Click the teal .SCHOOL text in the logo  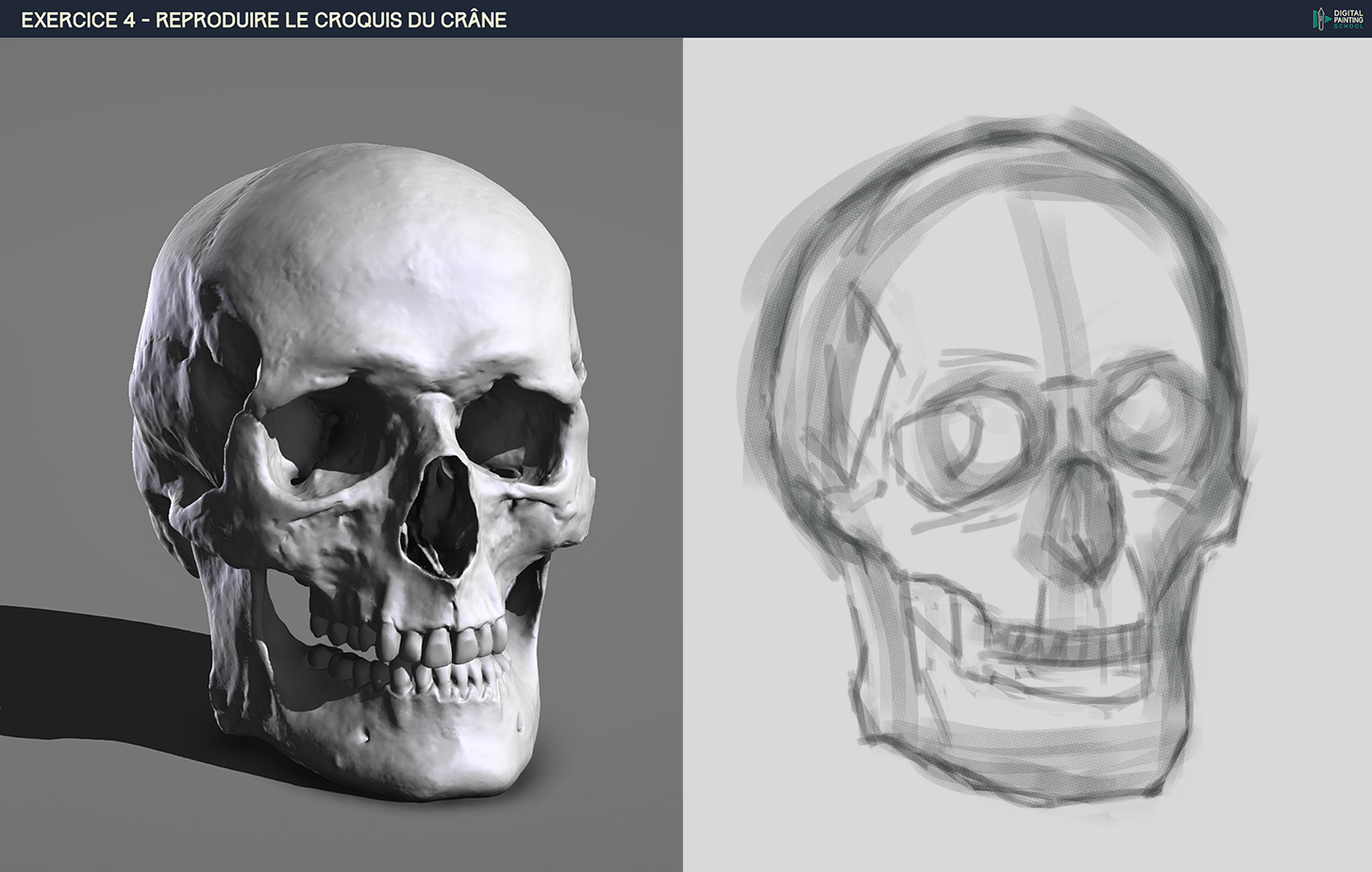pos(1347,25)
